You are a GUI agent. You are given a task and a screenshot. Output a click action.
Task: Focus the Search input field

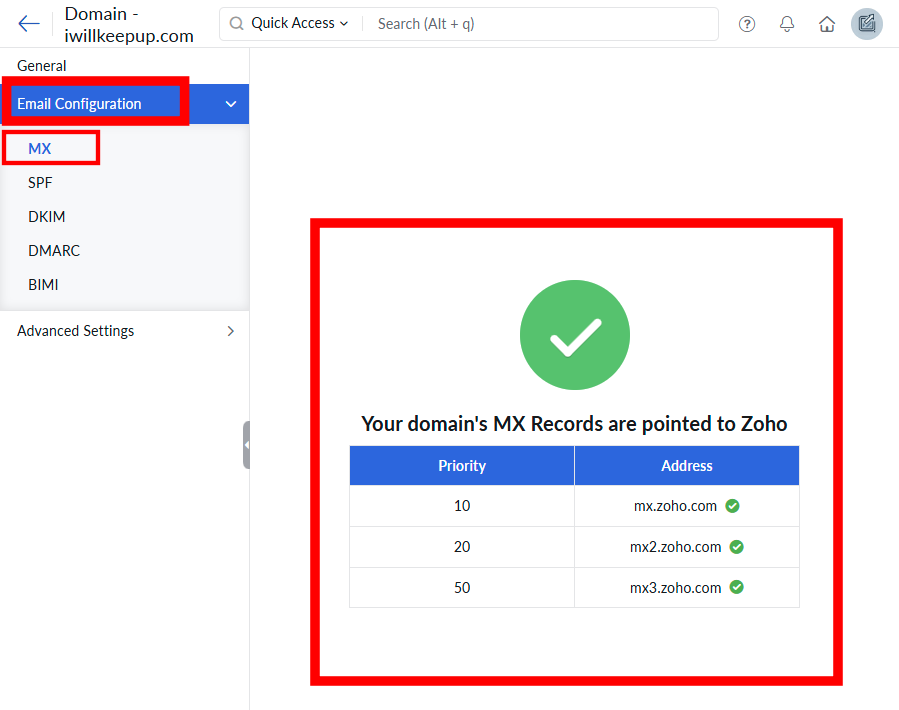tap(540, 24)
